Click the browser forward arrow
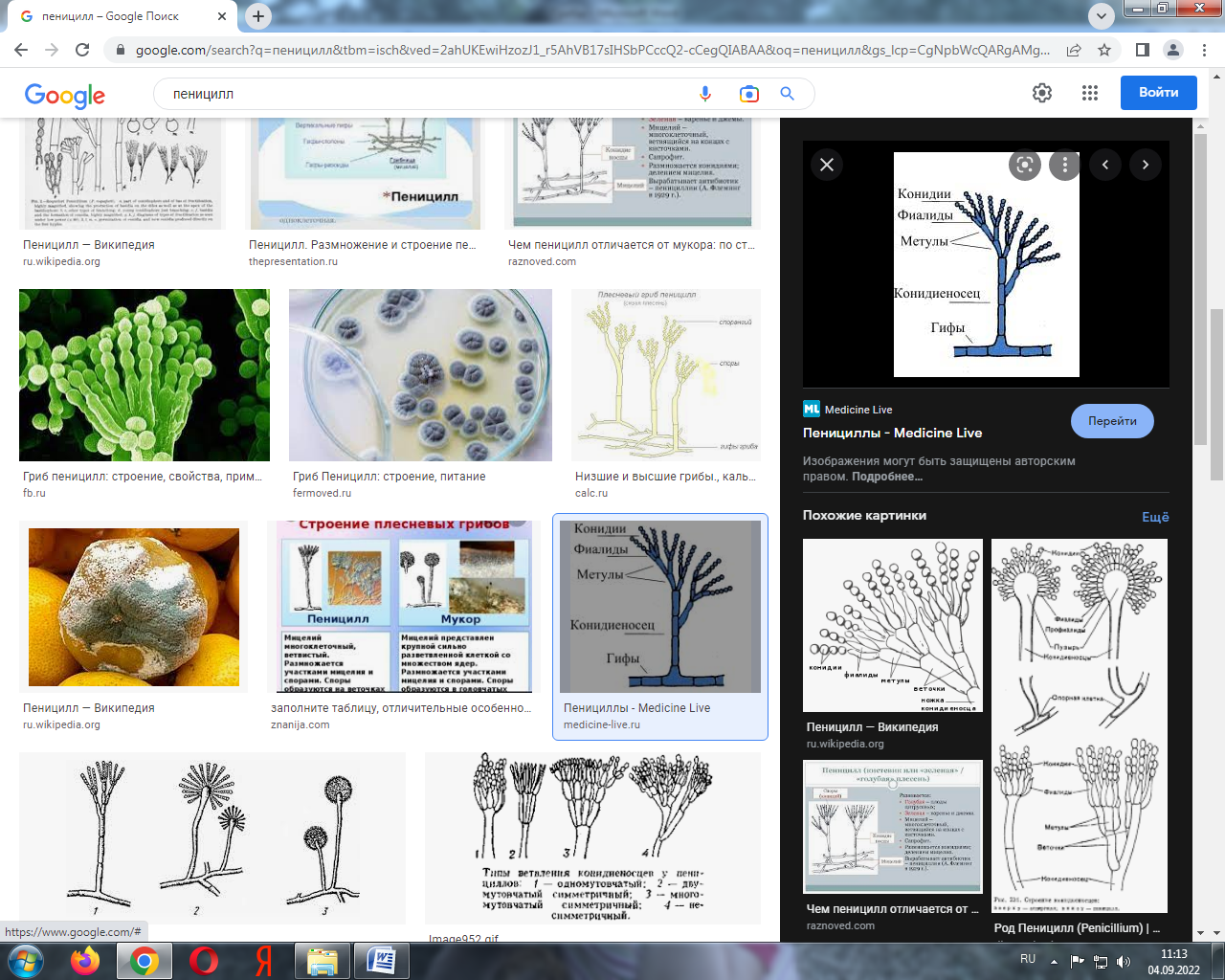 (52, 50)
